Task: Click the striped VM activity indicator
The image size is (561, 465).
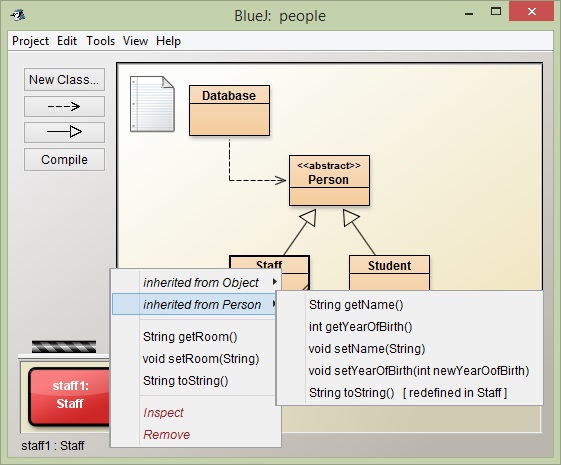Action: pyautogui.click(x=64, y=347)
